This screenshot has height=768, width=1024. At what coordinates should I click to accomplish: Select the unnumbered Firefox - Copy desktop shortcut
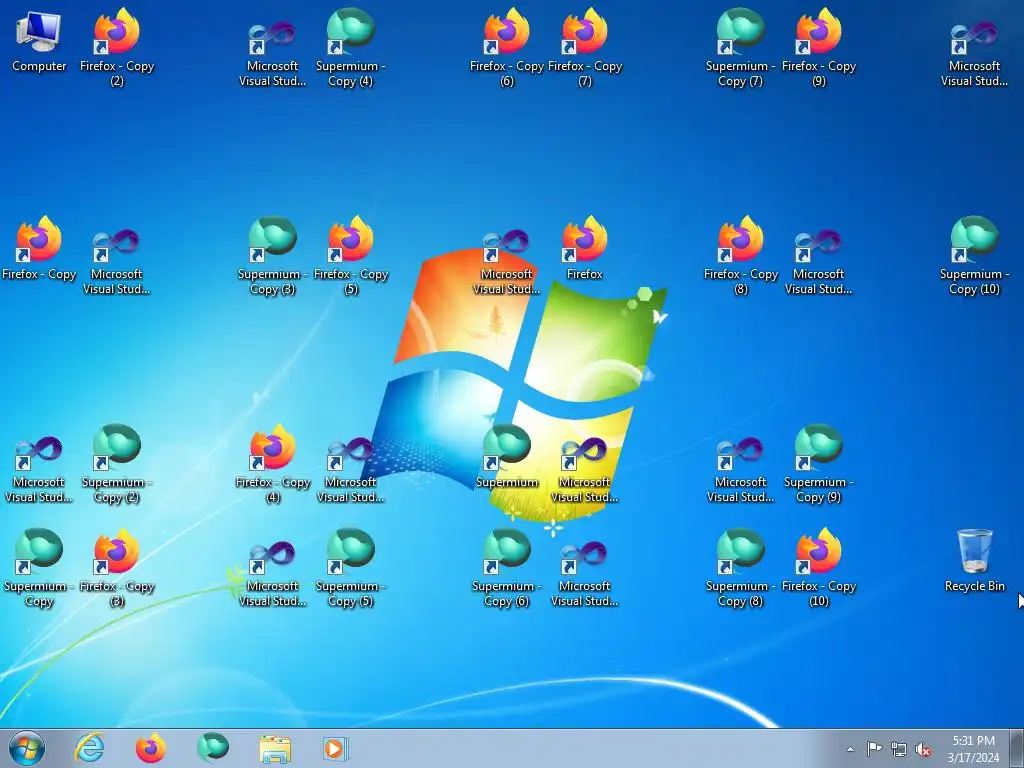tap(39, 249)
